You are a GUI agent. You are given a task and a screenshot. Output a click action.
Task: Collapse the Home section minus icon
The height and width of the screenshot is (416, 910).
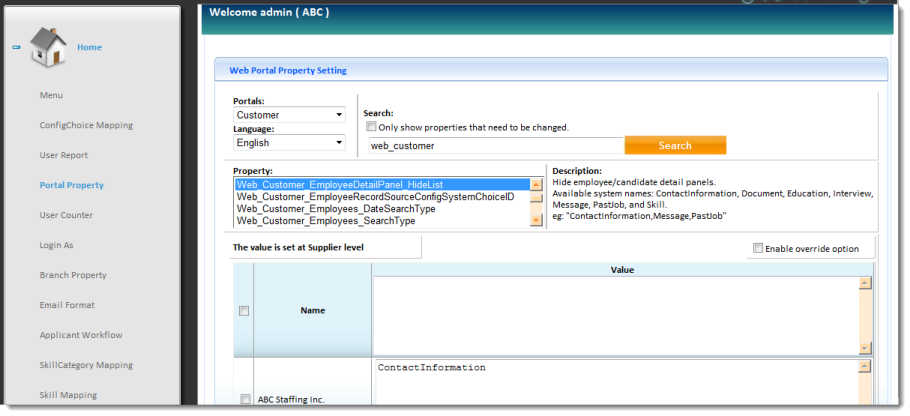[x=16, y=47]
